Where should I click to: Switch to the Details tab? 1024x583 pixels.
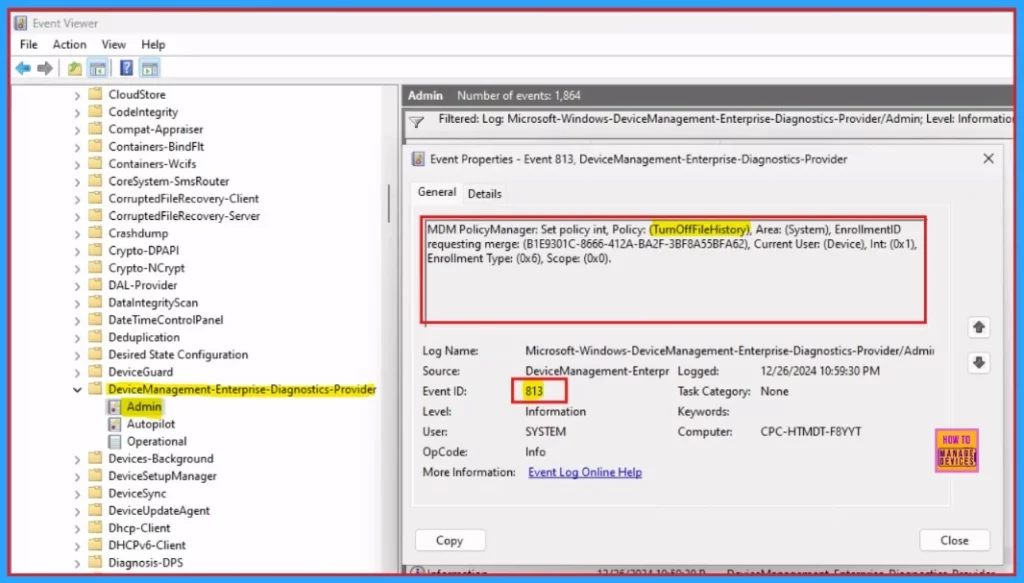coord(485,194)
